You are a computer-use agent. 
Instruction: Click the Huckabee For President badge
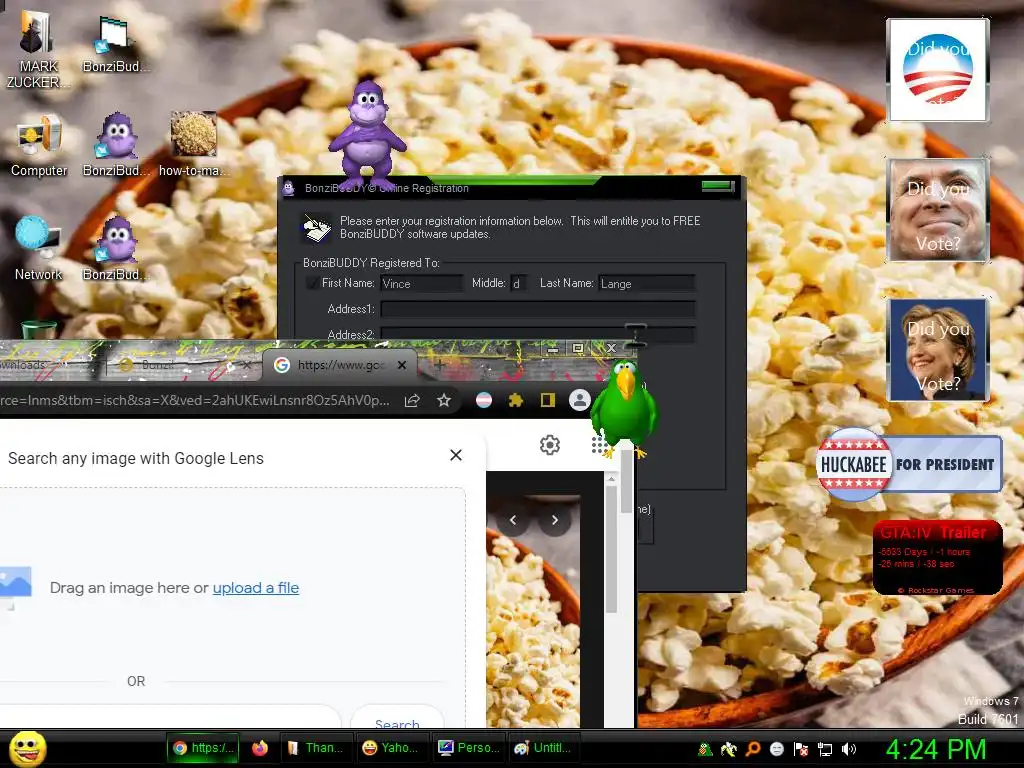pyautogui.click(x=909, y=464)
